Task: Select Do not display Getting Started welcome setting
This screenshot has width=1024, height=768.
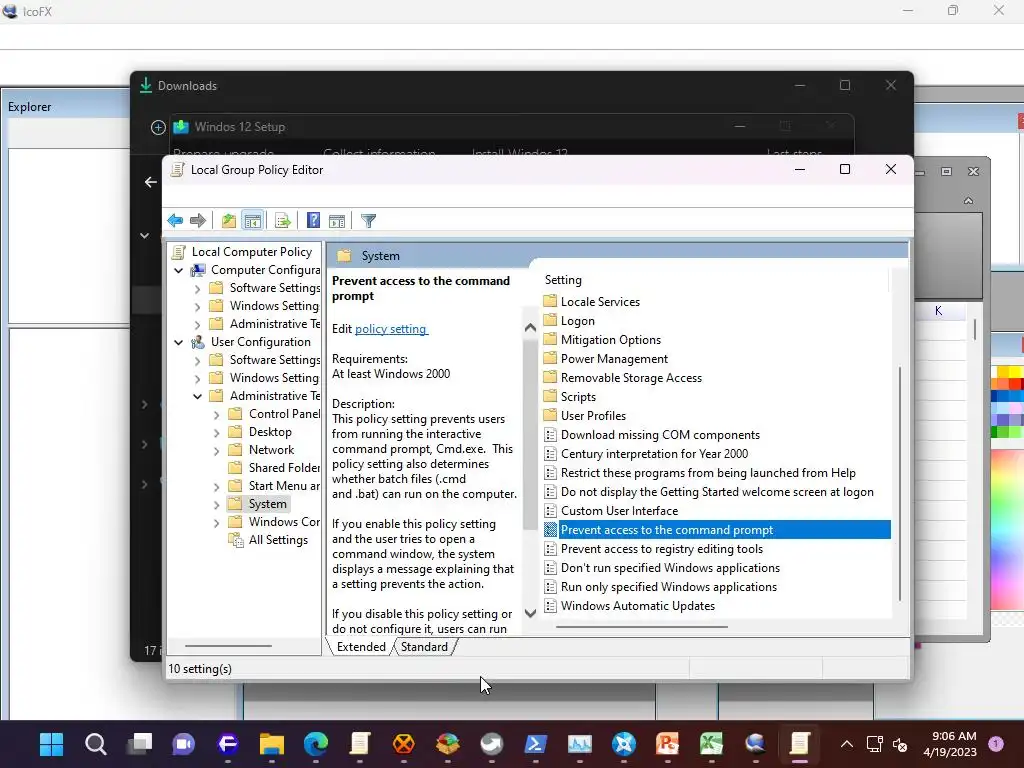Action: pos(717,492)
